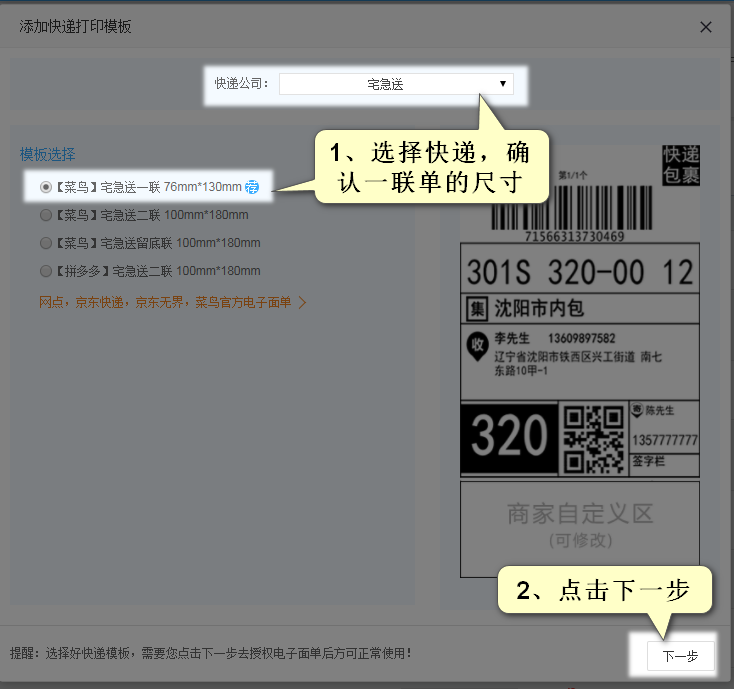Open the 快递公司 dropdown showing 宅急送
The image size is (734, 689).
point(396,84)
